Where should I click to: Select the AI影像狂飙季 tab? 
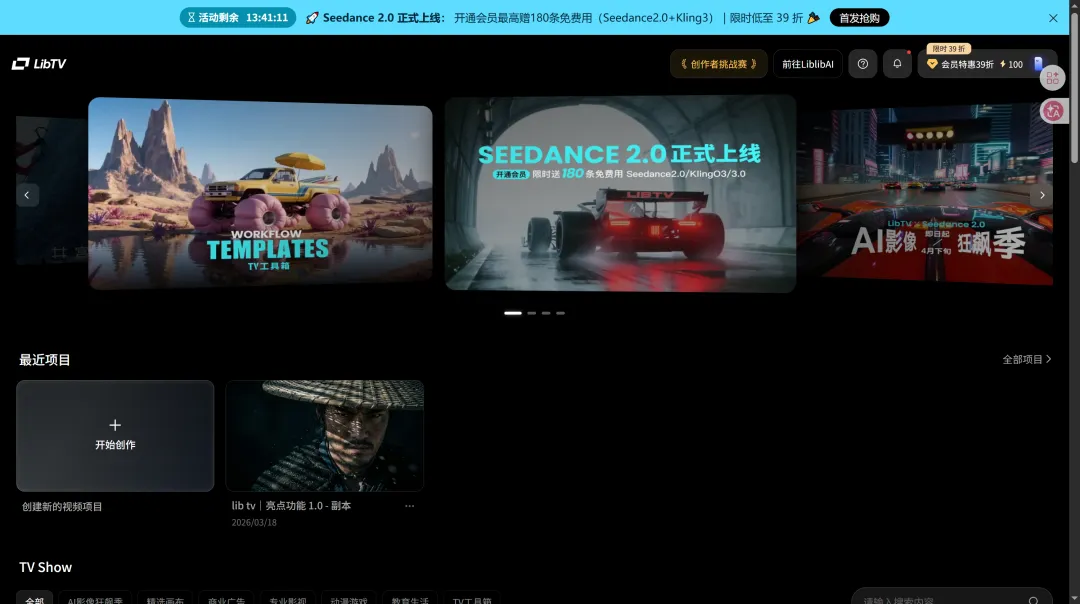coord(95,599)
